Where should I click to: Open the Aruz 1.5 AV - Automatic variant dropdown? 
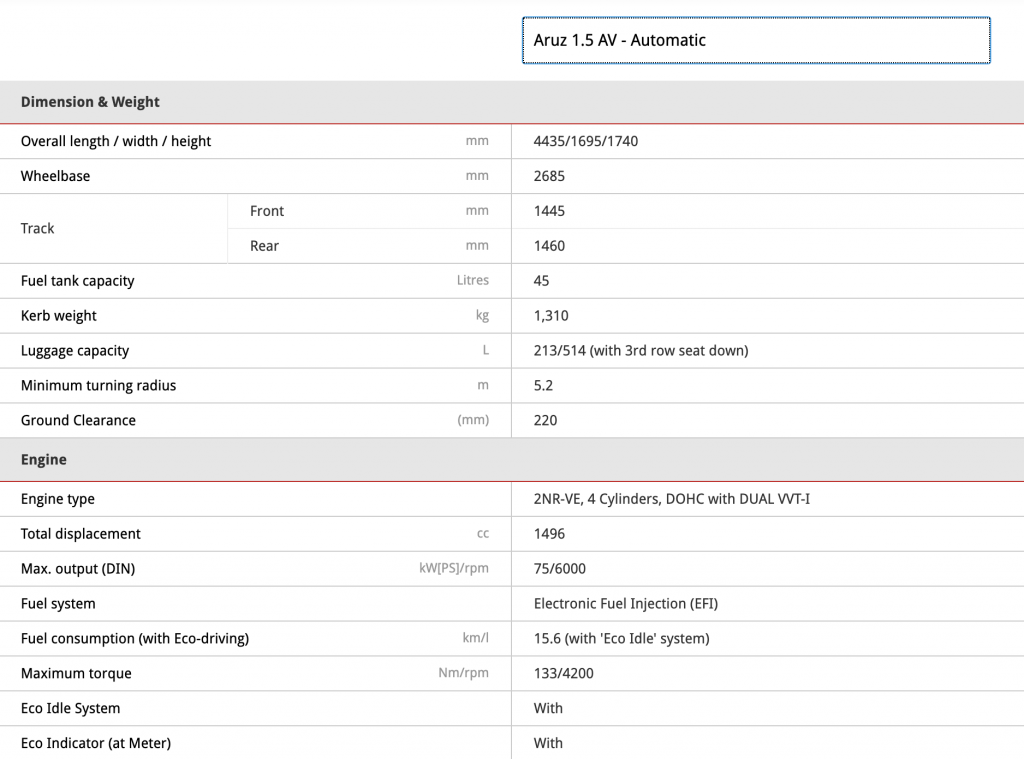point(756,41)
